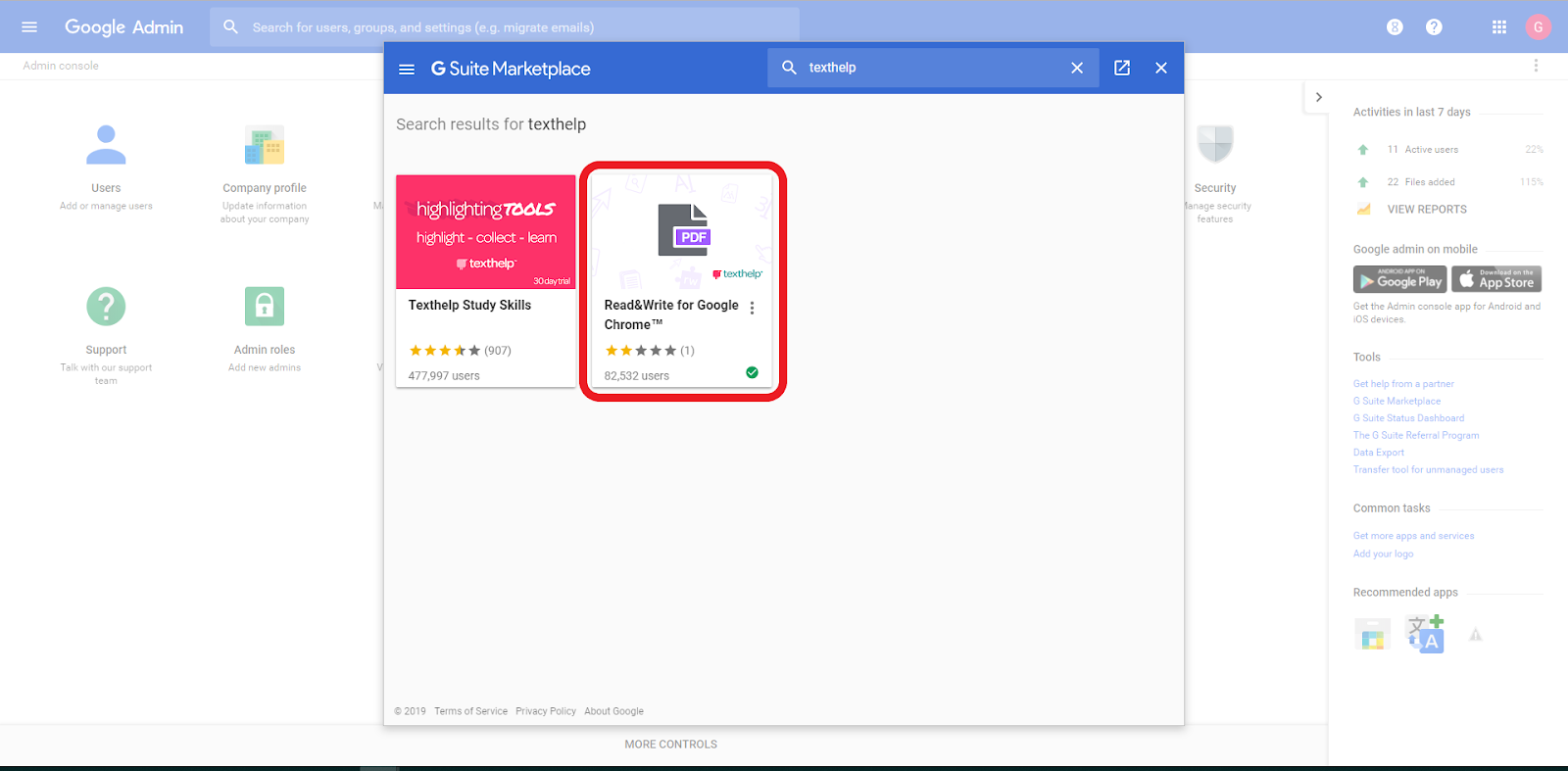Screen dimensions: 1568x771
Task: Open Privacy Policy footer link
Action: 546,711
